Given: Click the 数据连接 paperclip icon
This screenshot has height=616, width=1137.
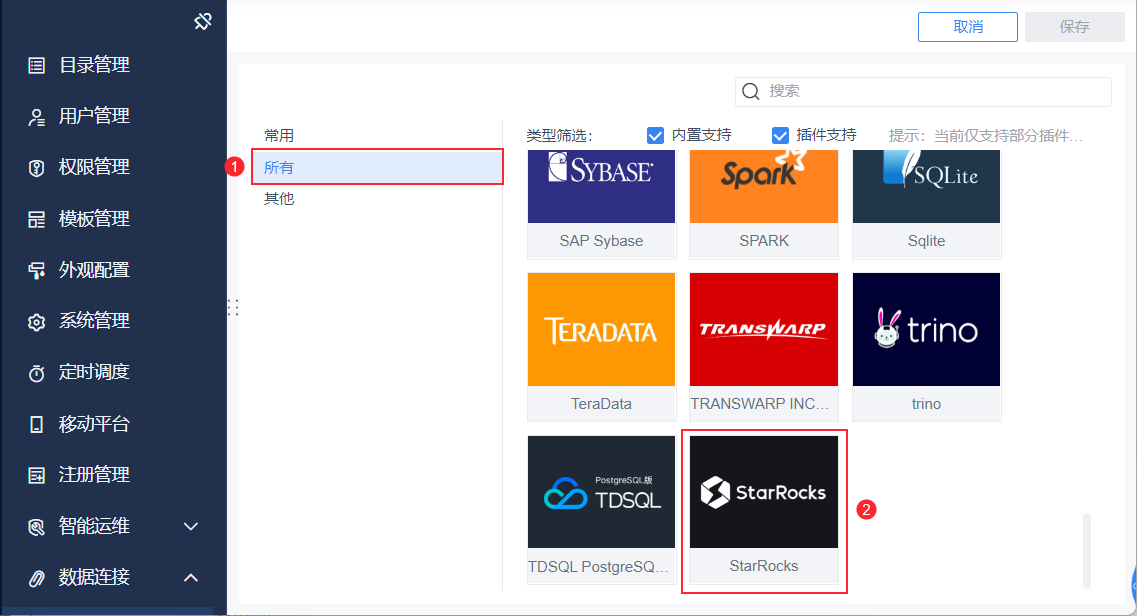Looking at the screenshot, I should click(x=36, y=578).
